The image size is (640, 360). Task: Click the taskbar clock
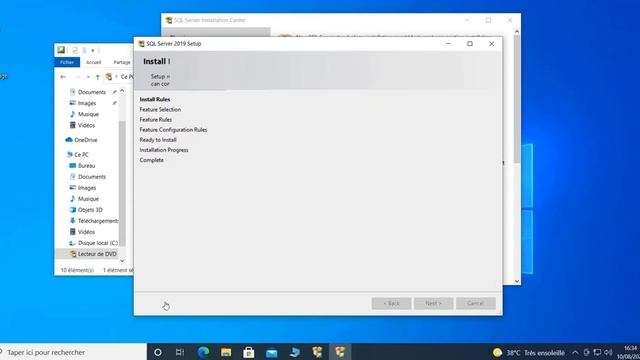click(629, 352)
